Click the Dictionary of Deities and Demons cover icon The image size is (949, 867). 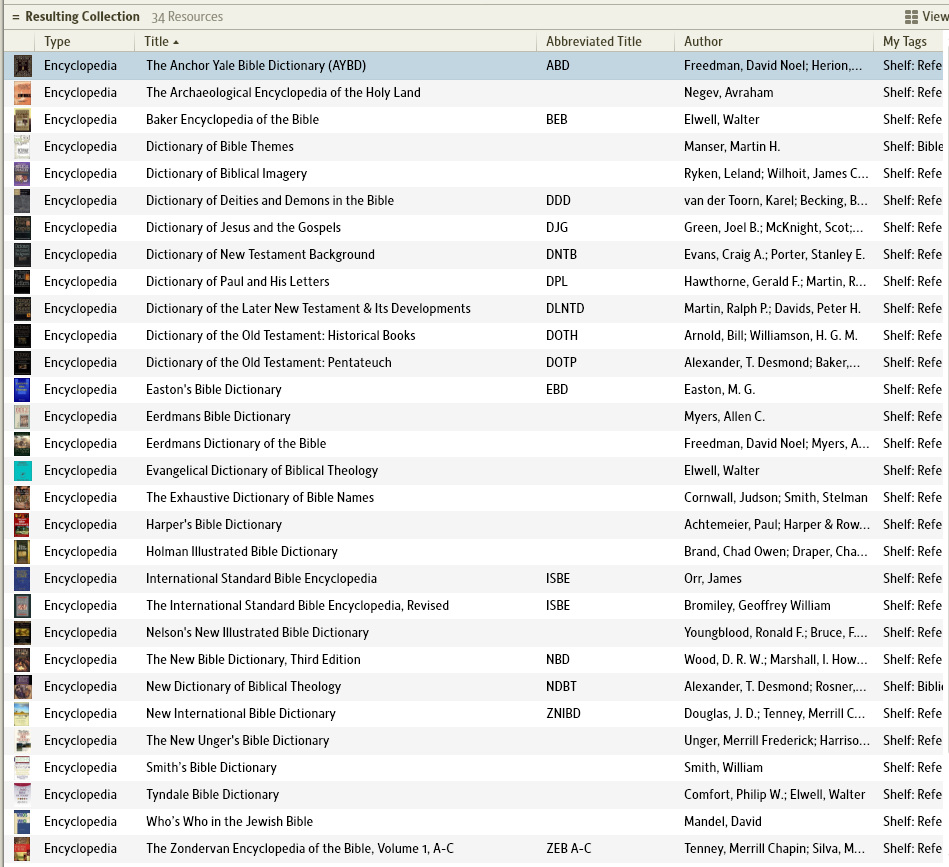(22, 200)
